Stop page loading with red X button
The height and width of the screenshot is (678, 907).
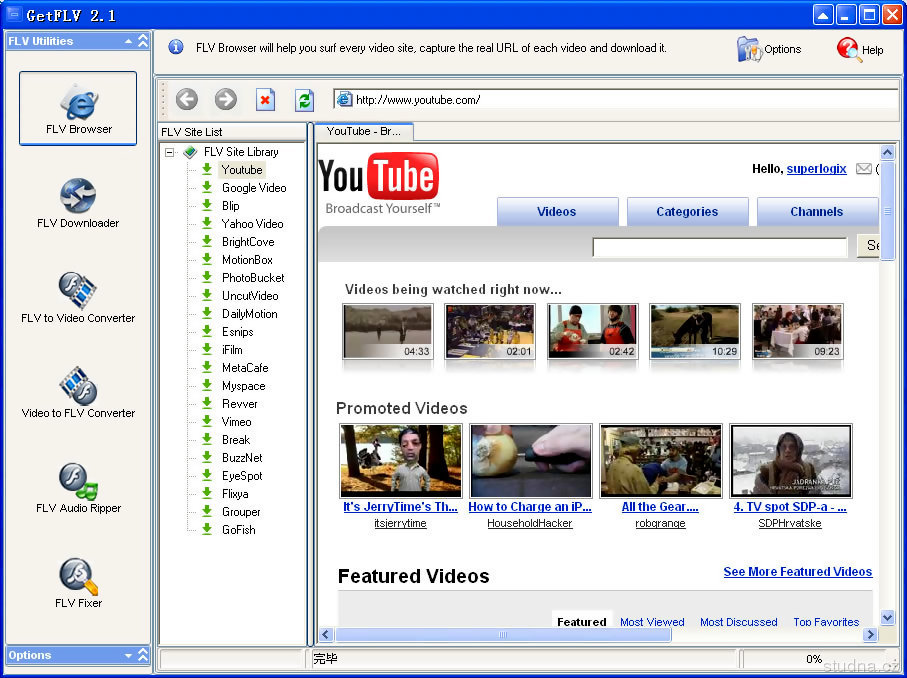click(265, 99)
